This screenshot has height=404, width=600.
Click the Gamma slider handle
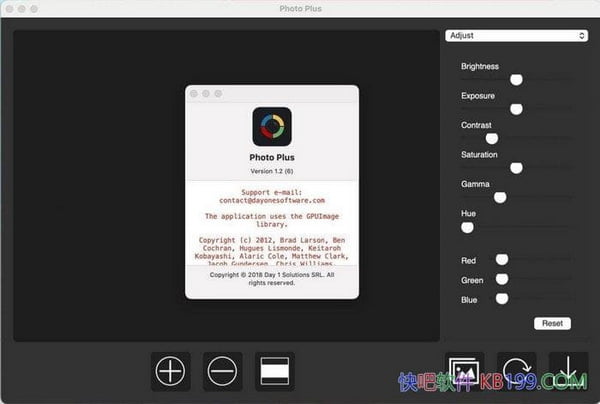point(500,197)
